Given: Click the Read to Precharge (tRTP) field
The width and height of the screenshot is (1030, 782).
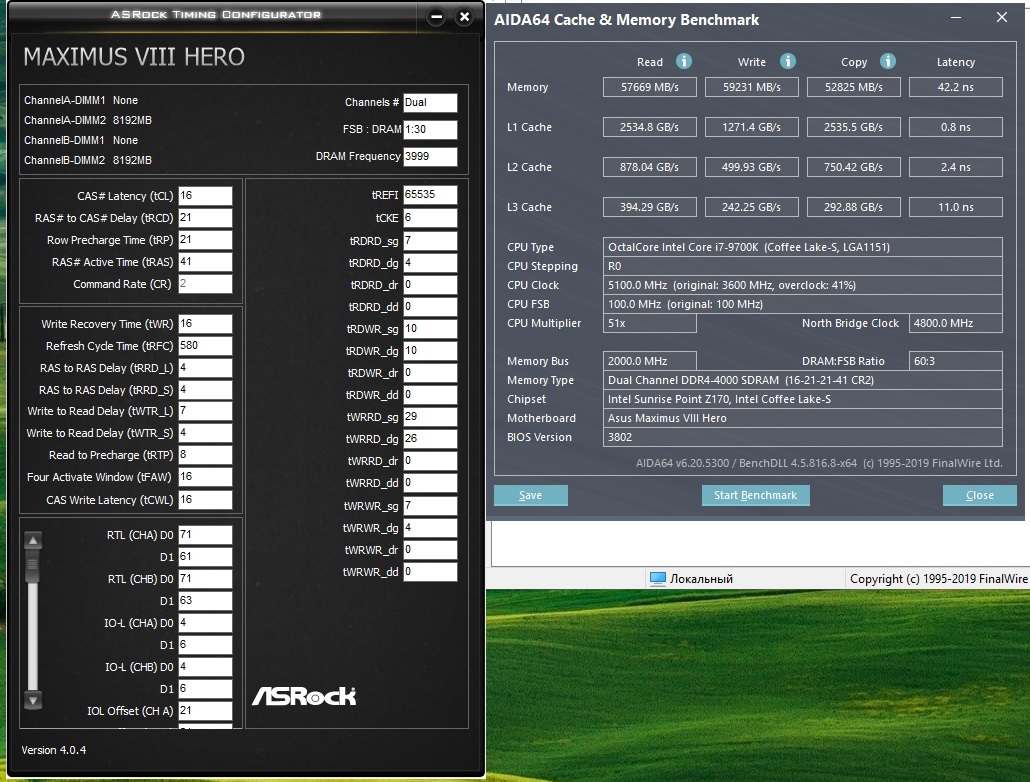Looking at the screenshot, I should (x=205, y=455).
